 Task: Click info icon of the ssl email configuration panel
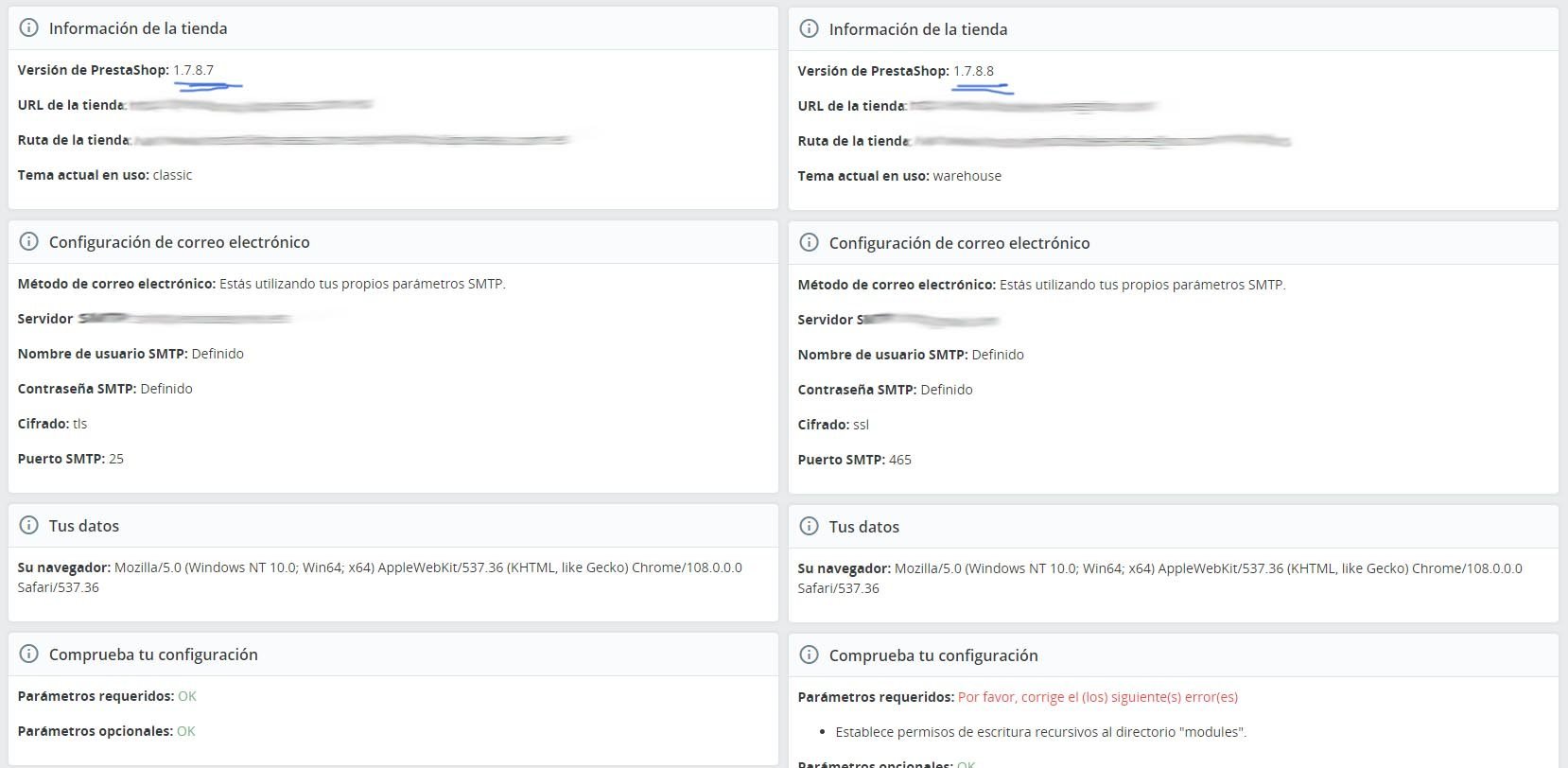click(810, 243)
